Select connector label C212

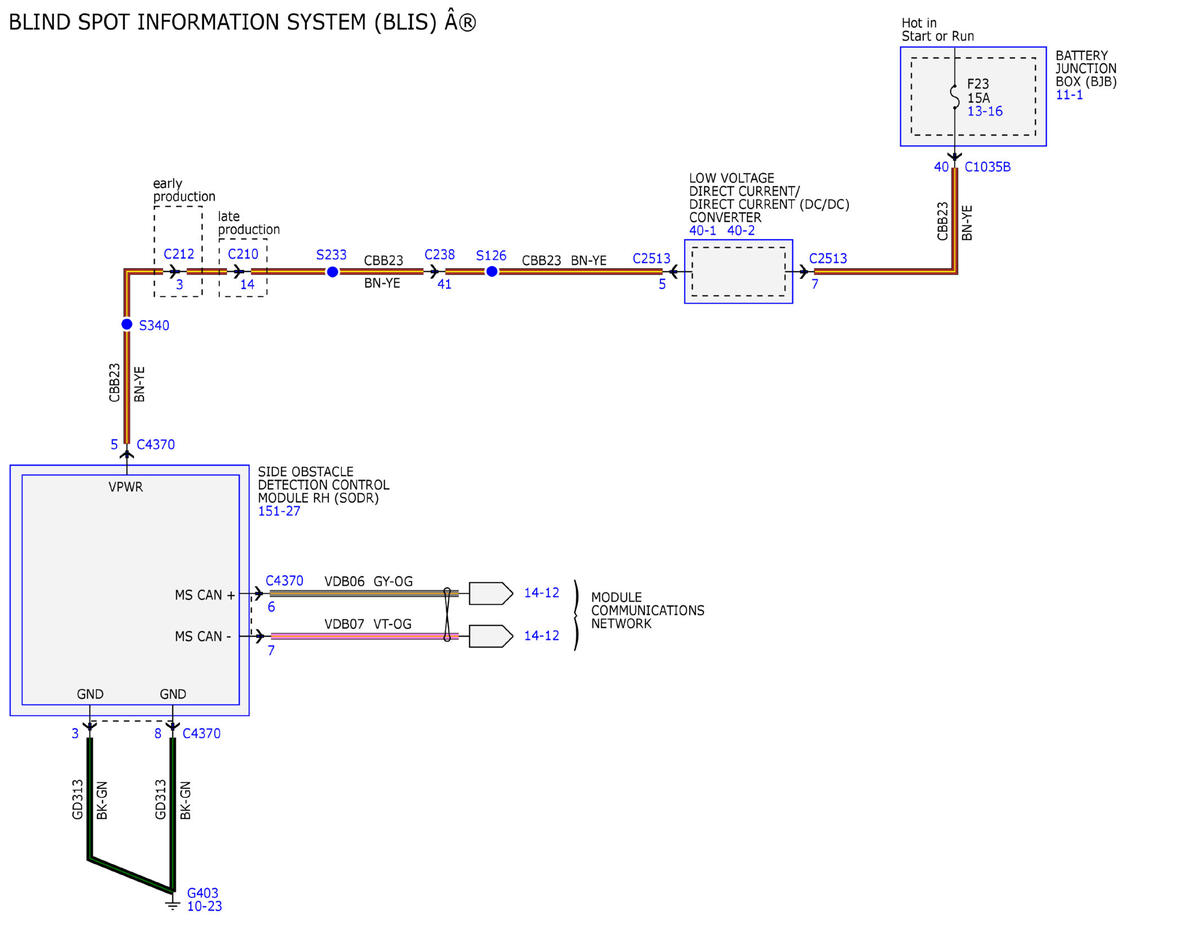point(179,254)
